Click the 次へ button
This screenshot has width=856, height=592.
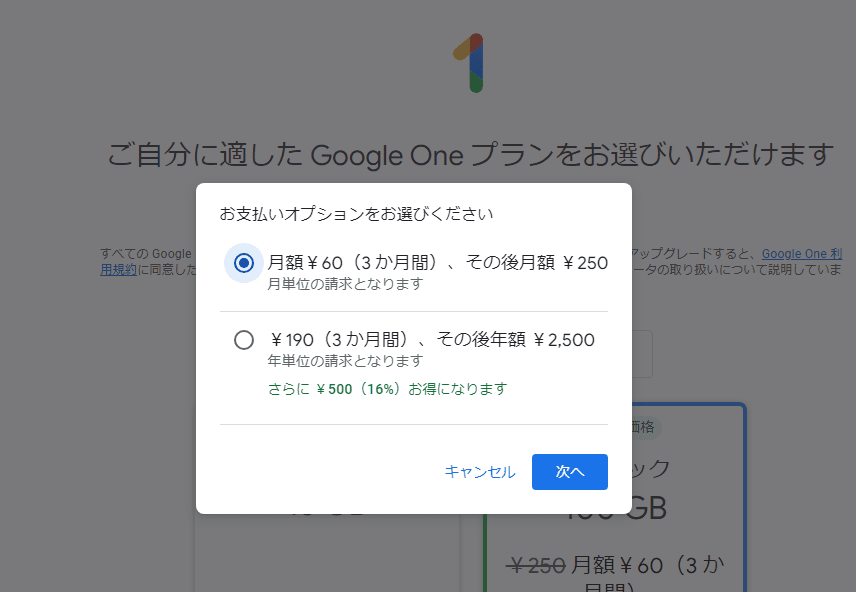(x=569, y=472)
